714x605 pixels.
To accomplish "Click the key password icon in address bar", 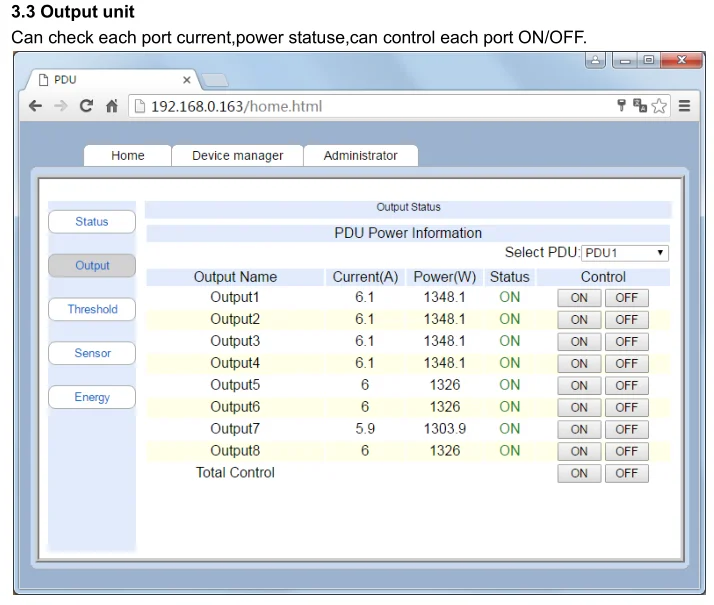I will click(621, 105).
